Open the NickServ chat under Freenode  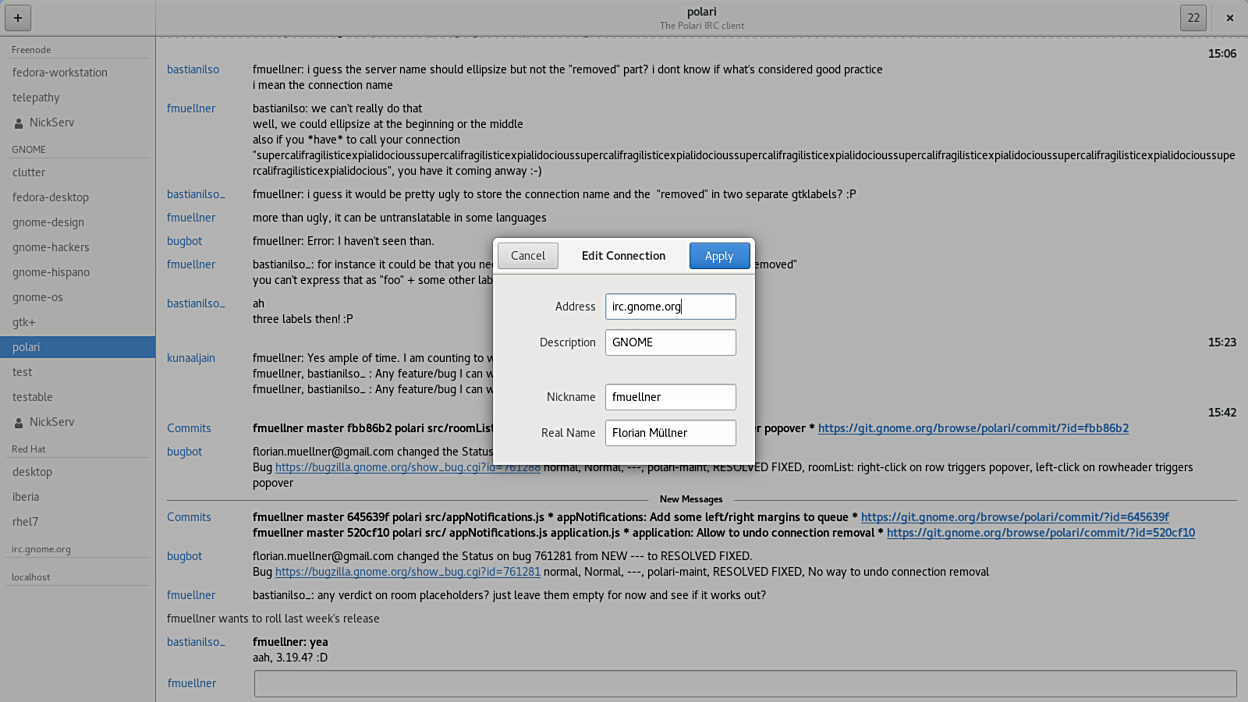click(51, 122)
